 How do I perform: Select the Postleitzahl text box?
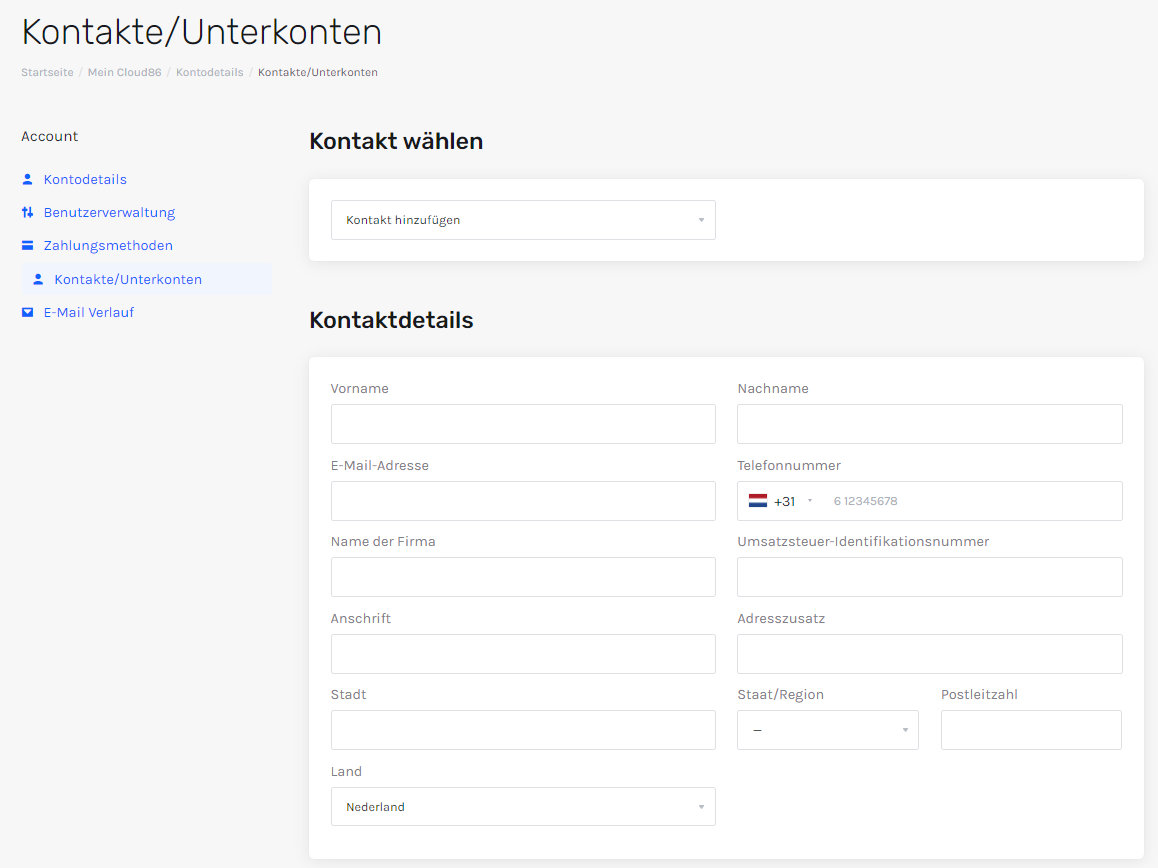(1031, 730)
